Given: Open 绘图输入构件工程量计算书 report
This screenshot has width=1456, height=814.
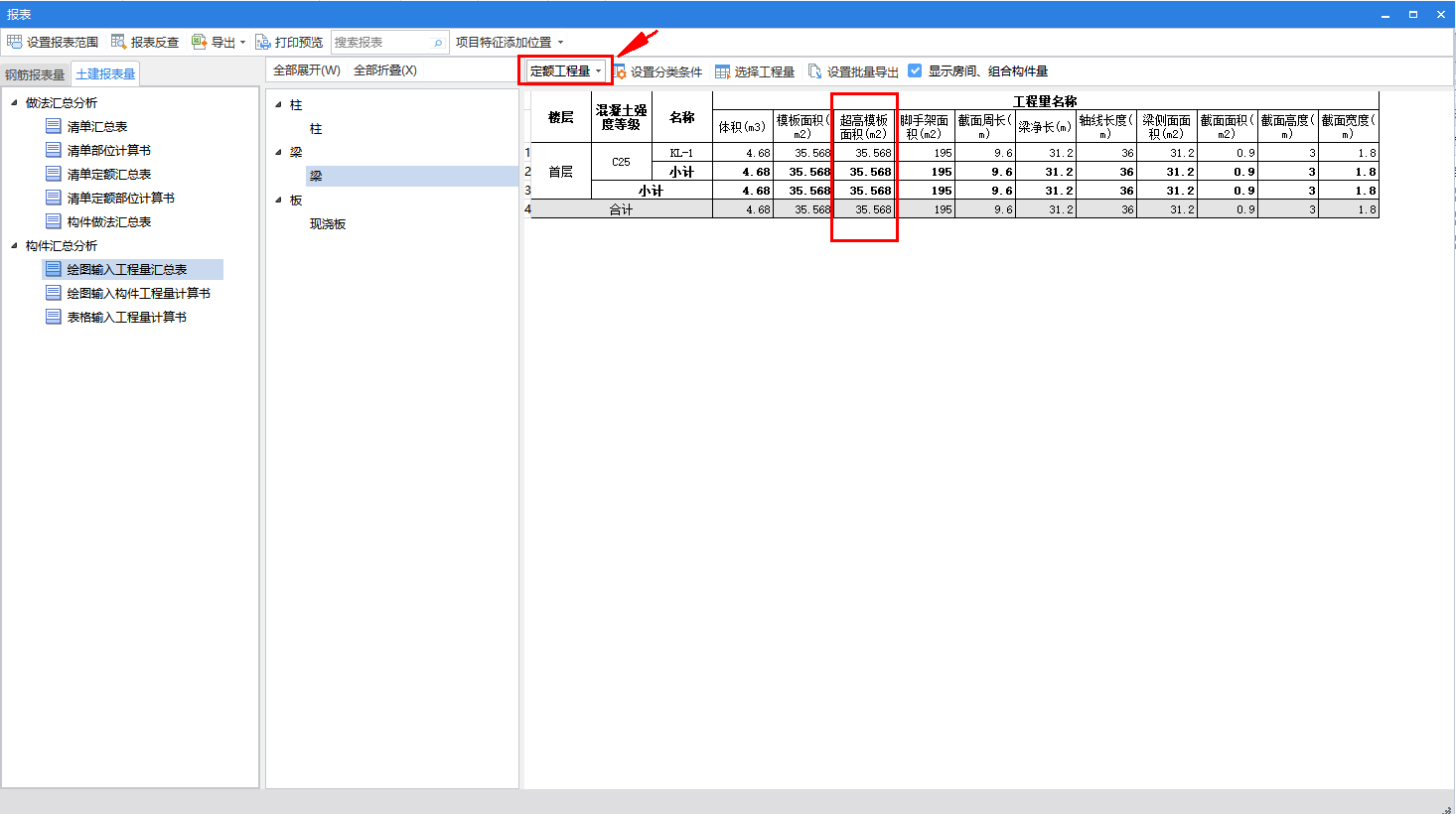Looking at the screenshot, I should pyautogui.click(x=139, y=294).
